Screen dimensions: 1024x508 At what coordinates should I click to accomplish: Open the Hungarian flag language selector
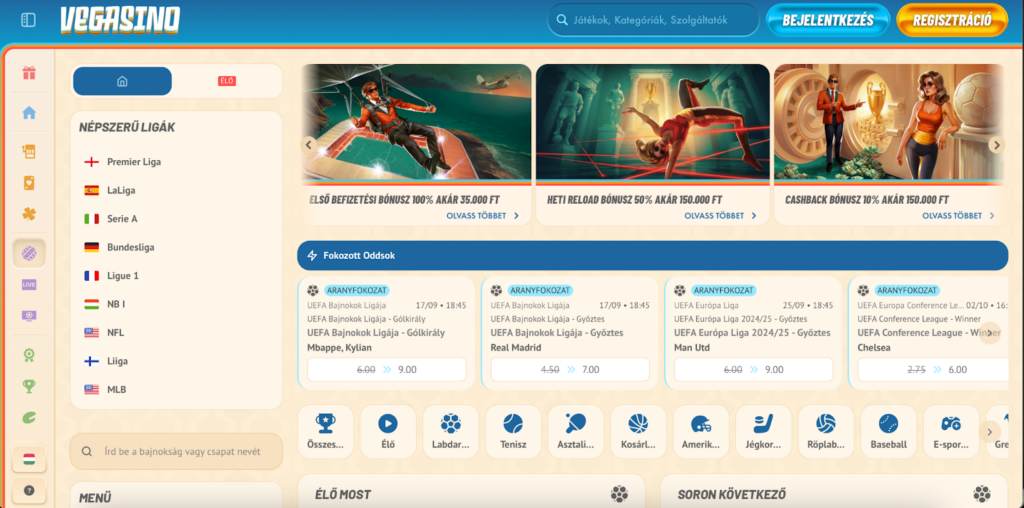(x=29, y=459)
